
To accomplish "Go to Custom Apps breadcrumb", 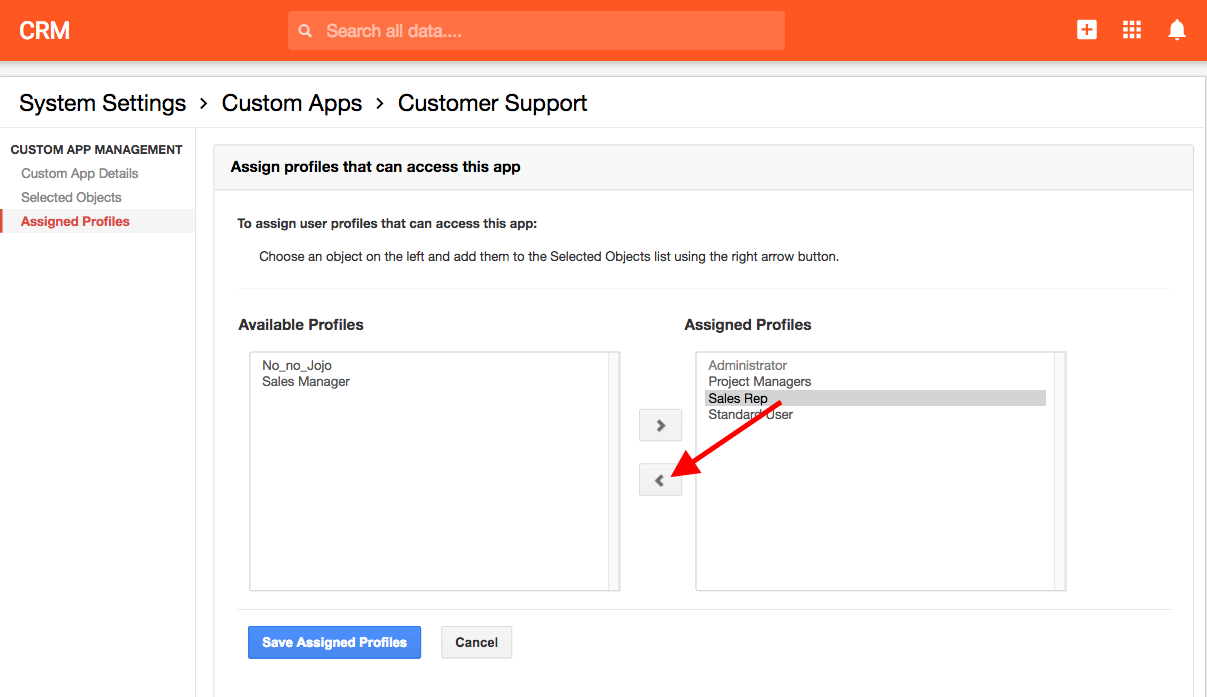I will click(292, 103).
